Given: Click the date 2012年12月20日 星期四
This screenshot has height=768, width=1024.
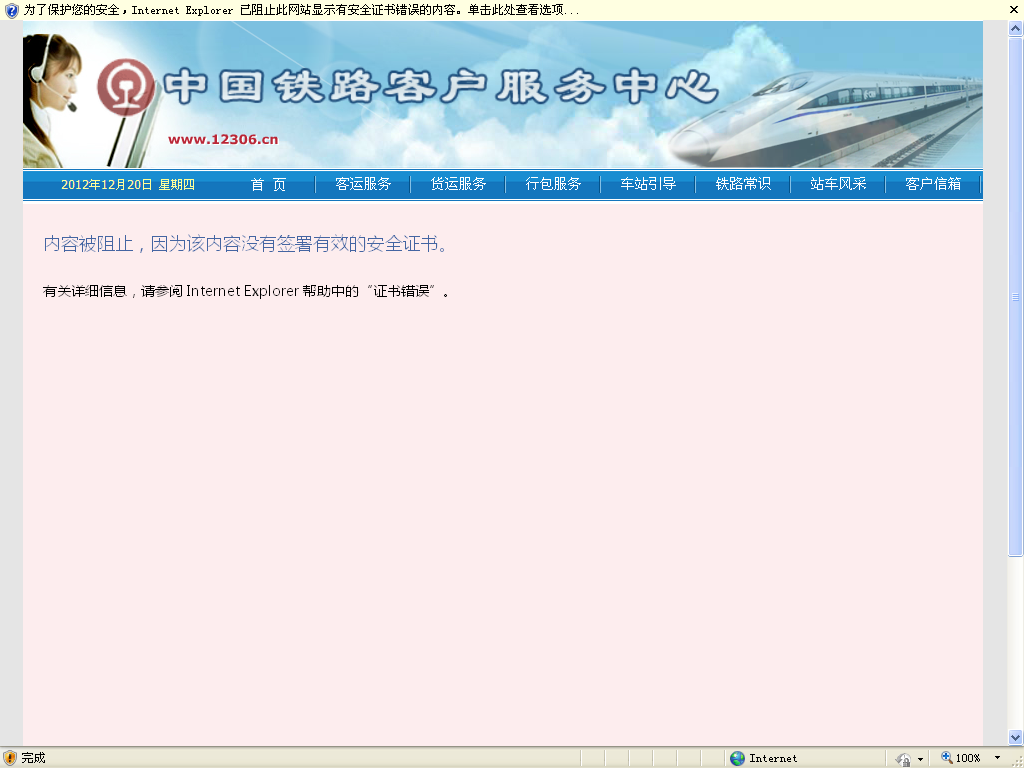Looking at the screenshot, I should (128, 185).
